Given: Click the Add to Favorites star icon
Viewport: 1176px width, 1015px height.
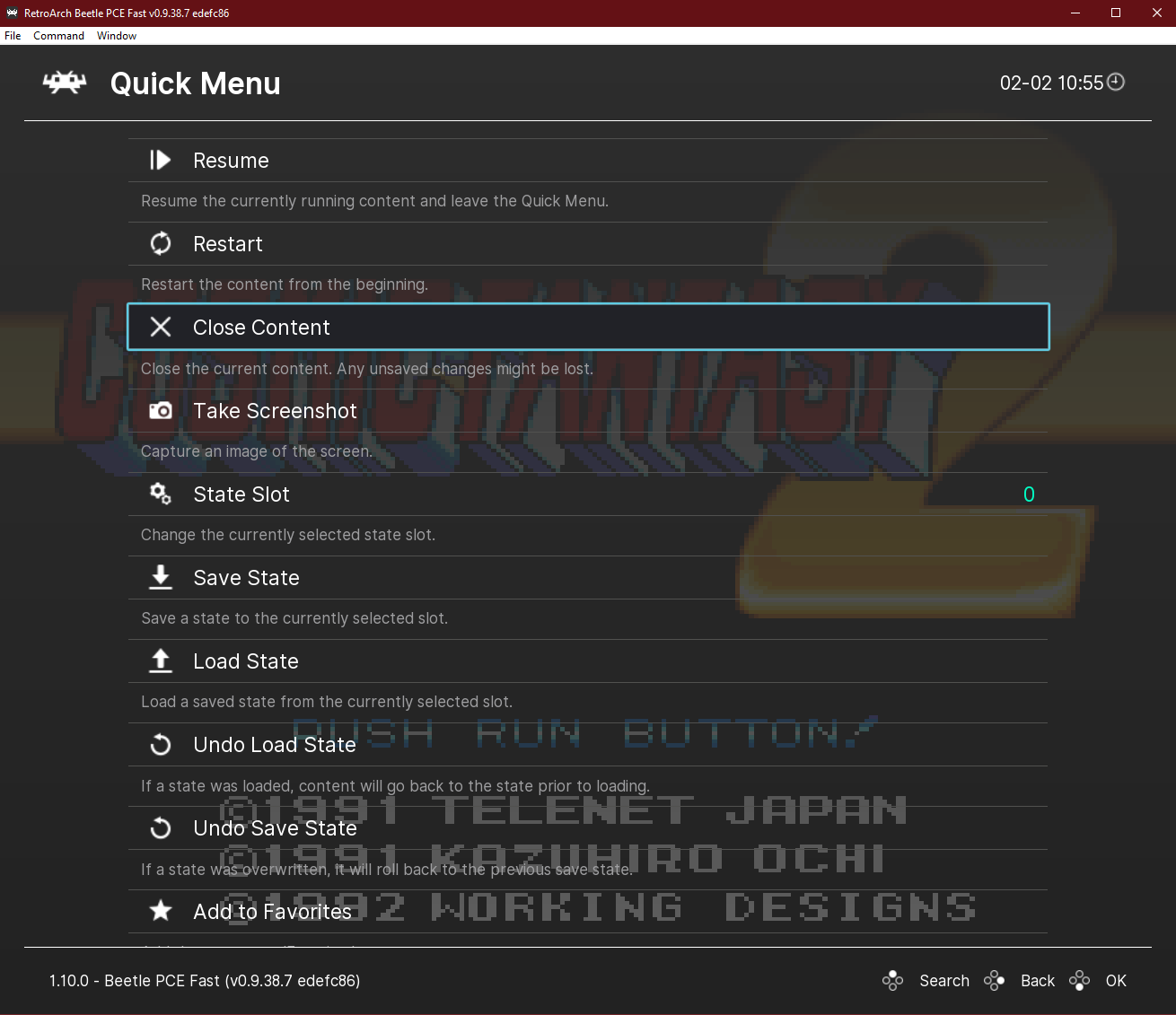Looking at the screenshot, I should (161, 911).
